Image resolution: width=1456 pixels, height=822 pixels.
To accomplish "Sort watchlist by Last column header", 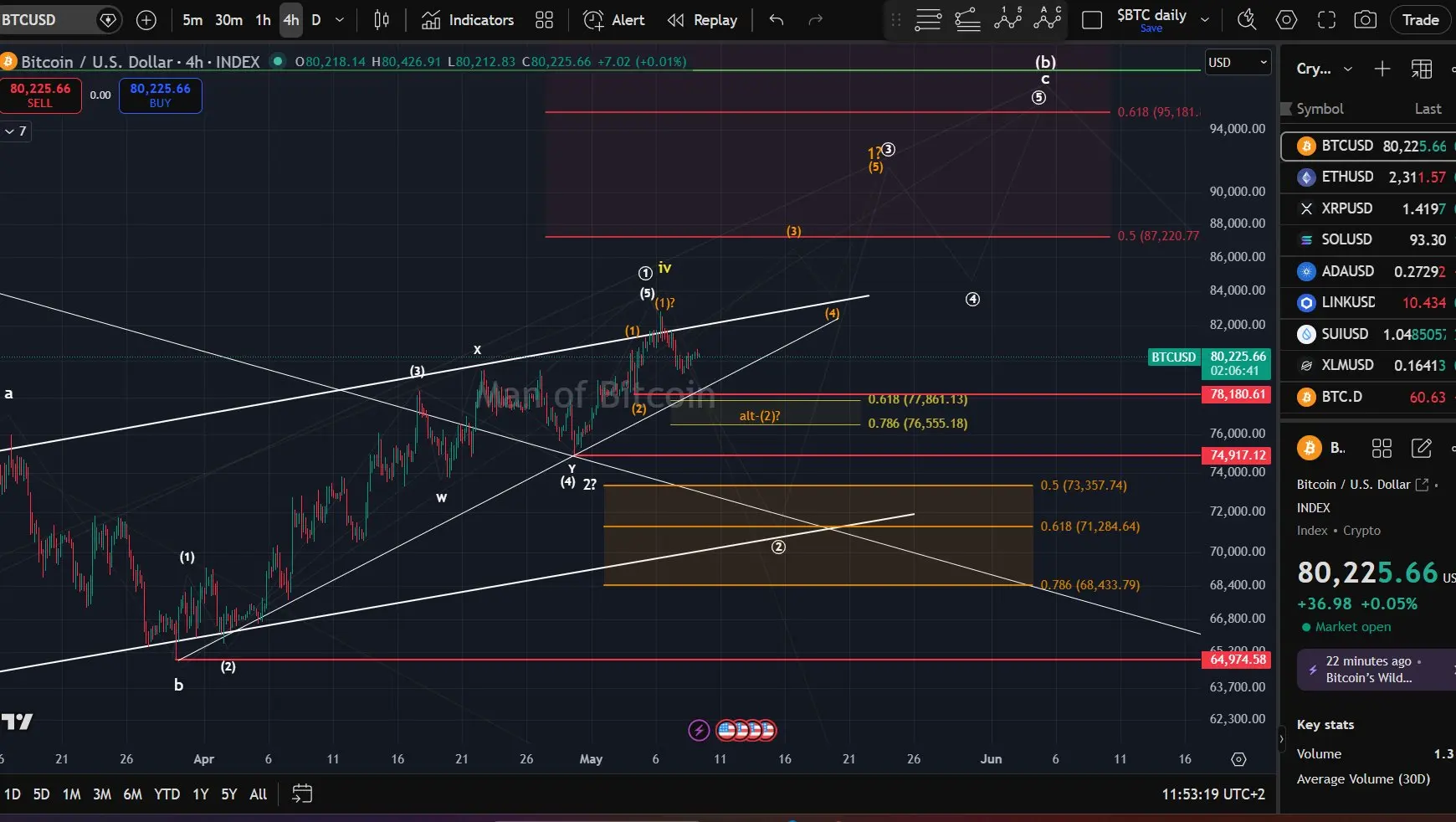I will (x=1428, y=109).
